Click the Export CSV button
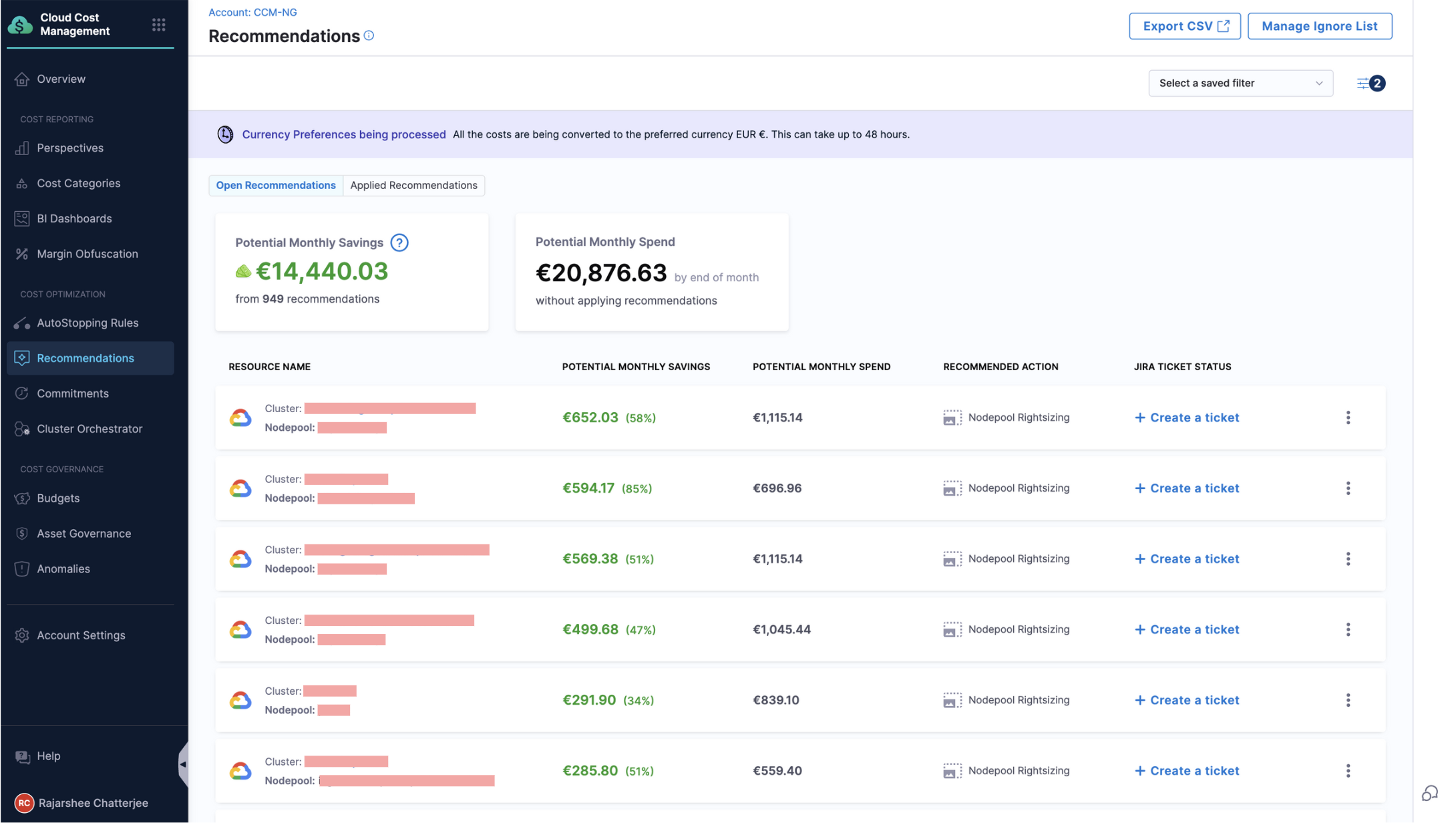This screenshot has width=1456, height=827. pyautogui.click(x=1184, y=26)
